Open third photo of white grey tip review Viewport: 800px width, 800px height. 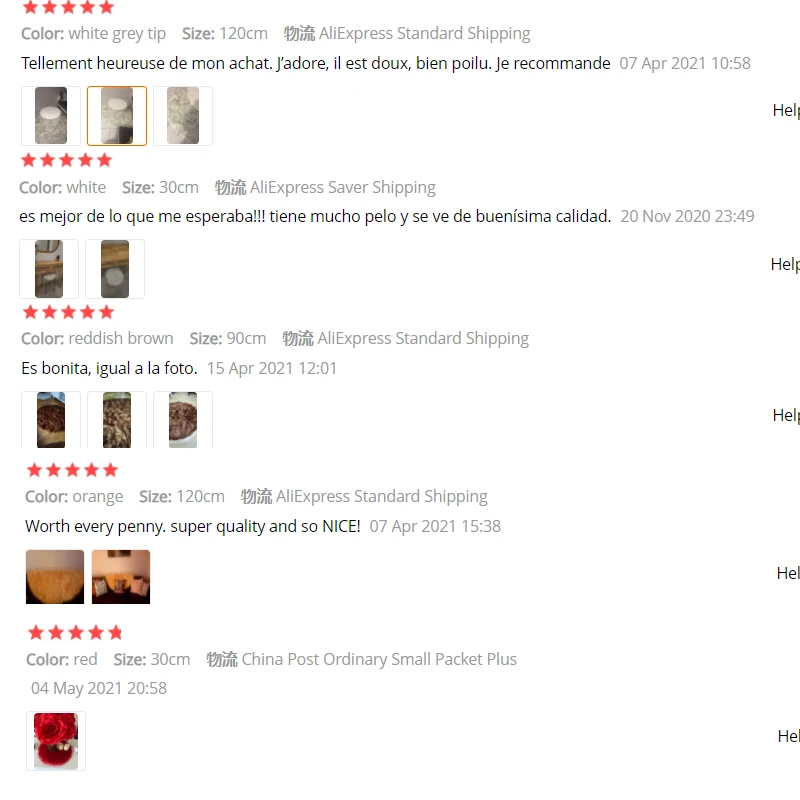183,116
